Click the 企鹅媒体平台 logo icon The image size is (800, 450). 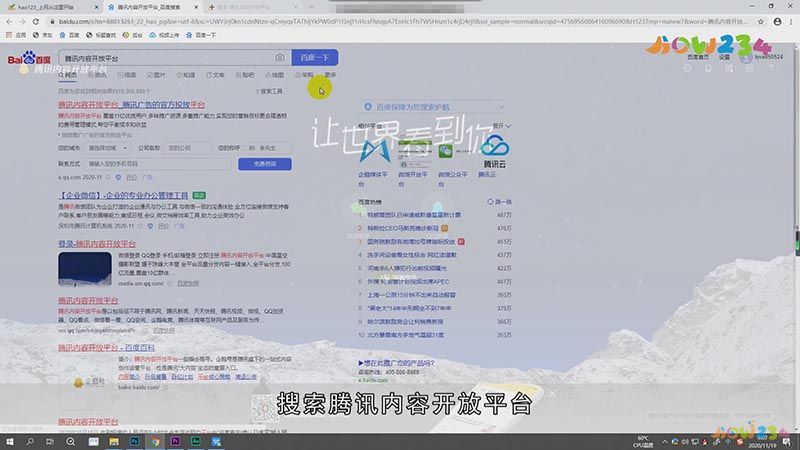(374, 150)
